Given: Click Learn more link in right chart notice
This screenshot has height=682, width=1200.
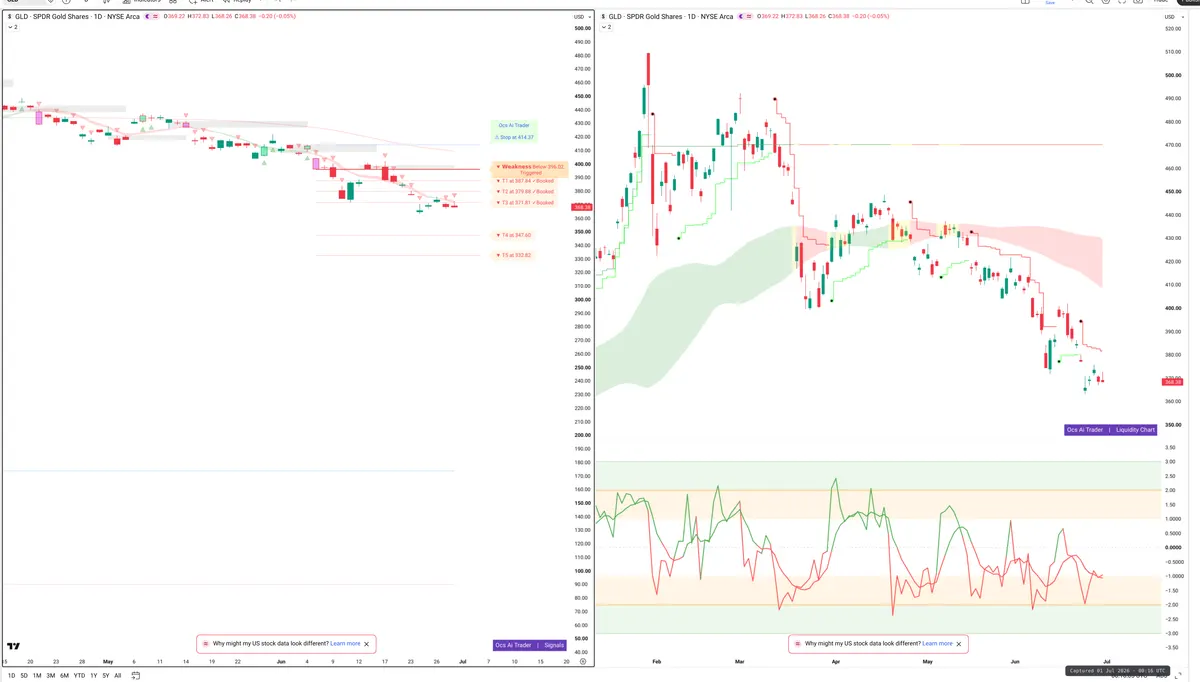Looking at the screenshot, I should [x=937, y=644].
